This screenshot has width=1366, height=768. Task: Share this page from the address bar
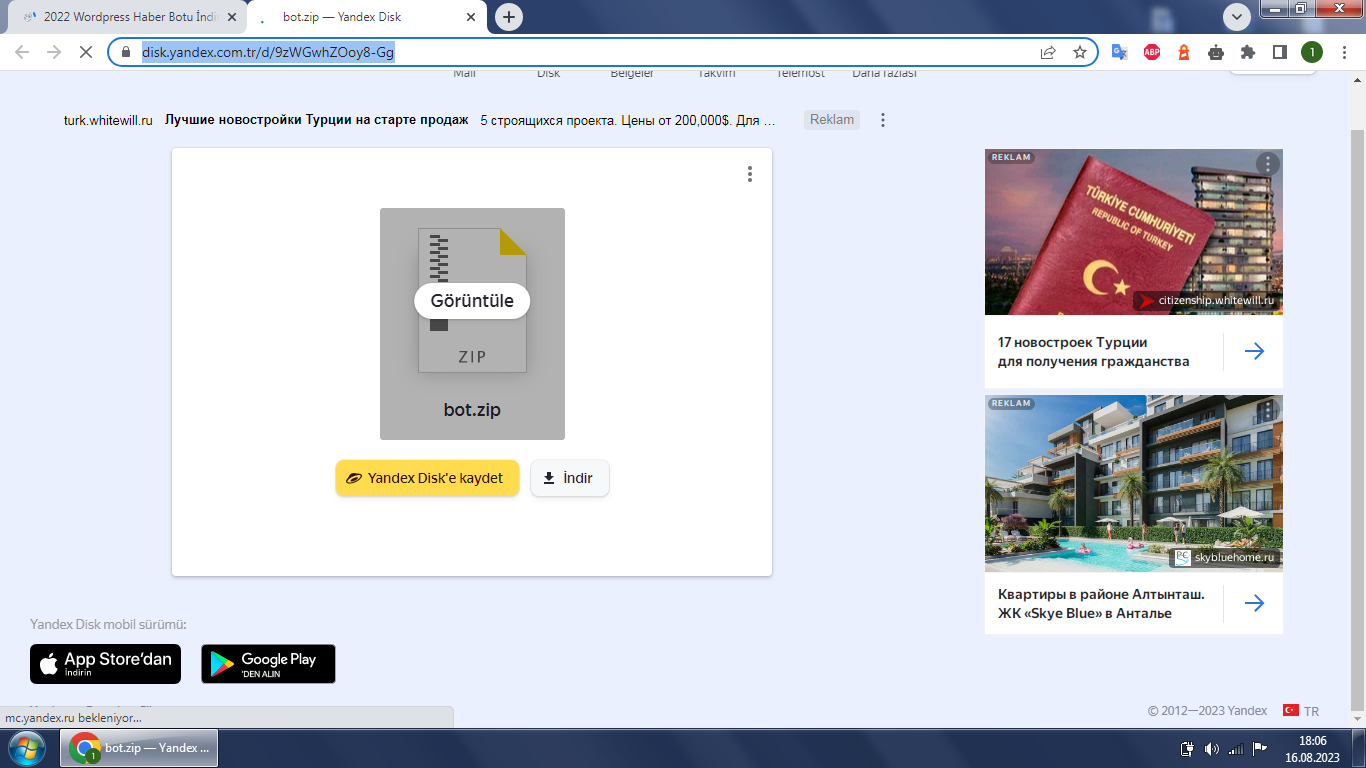1048,52
